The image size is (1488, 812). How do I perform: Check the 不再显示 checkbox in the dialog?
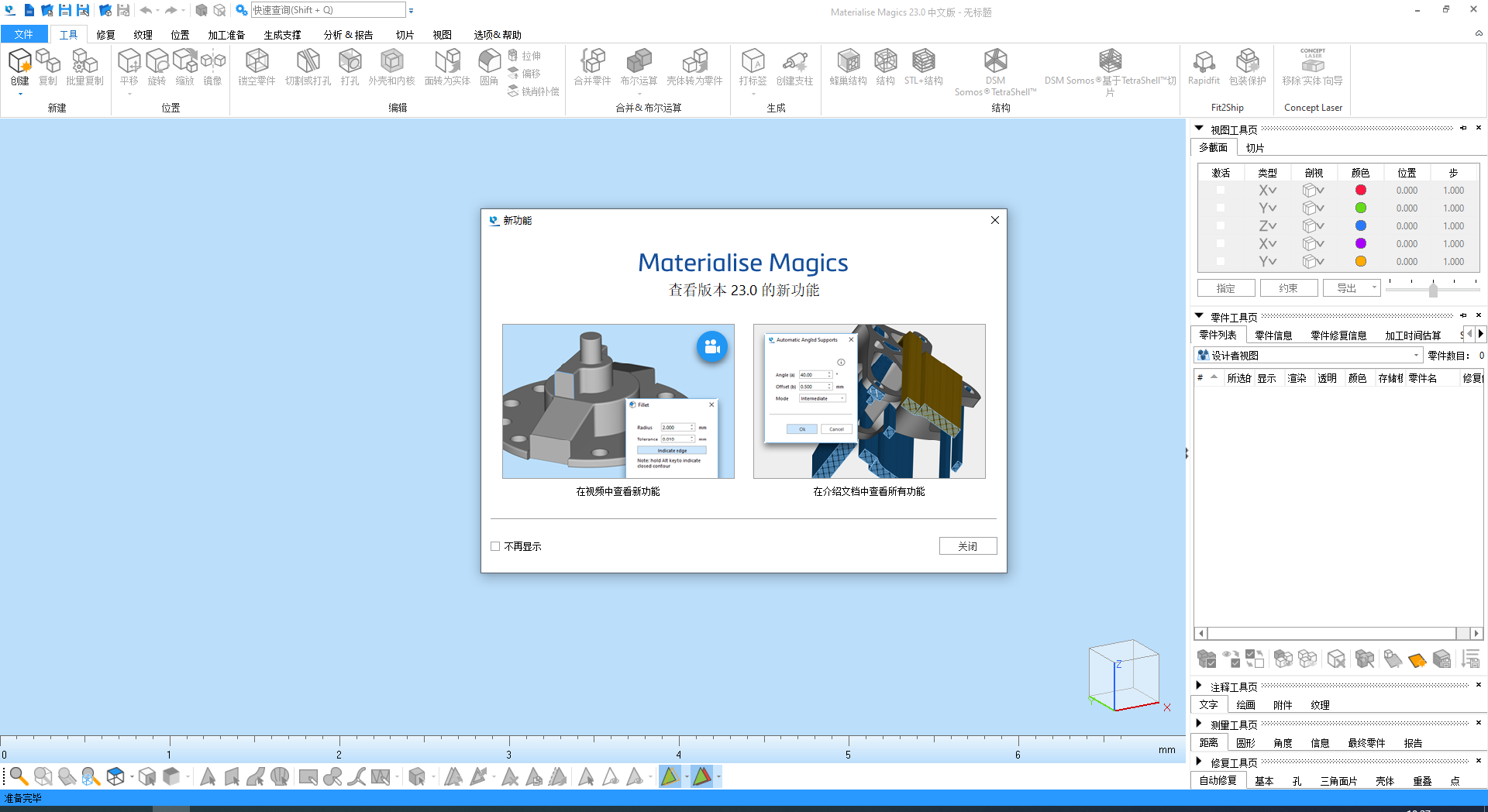tap(495, 545)
